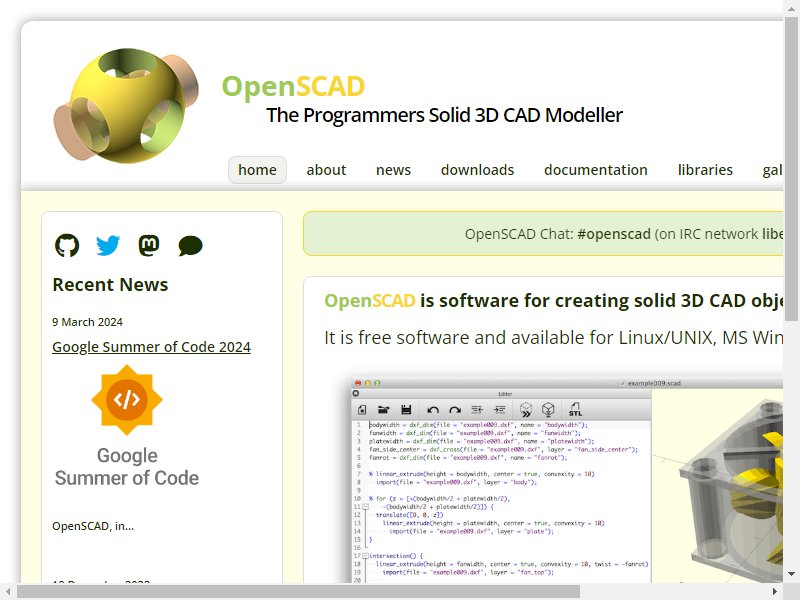Viewport: 800px width, 600px height.
Task: Click the scroll down arrow
Action: pos(791,574)
